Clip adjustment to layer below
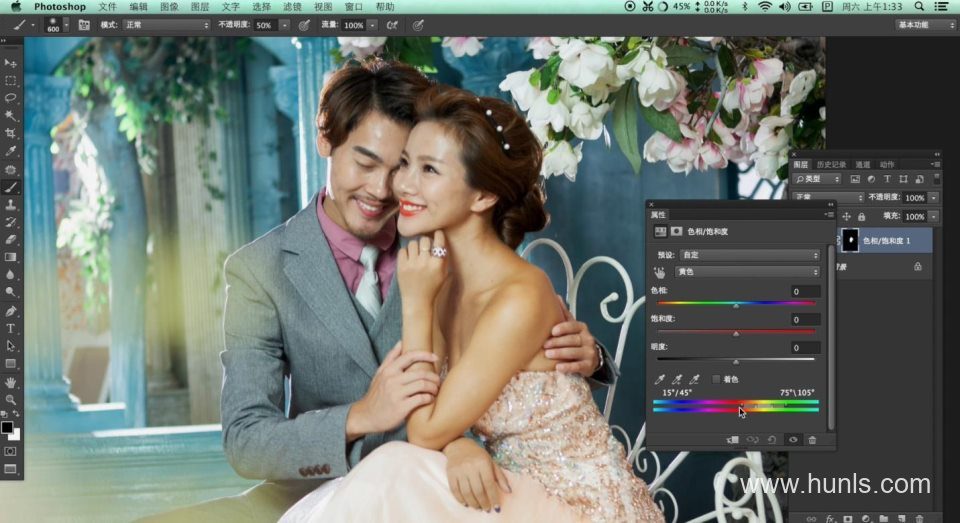The image size is (960, 523). pos(732,440)
